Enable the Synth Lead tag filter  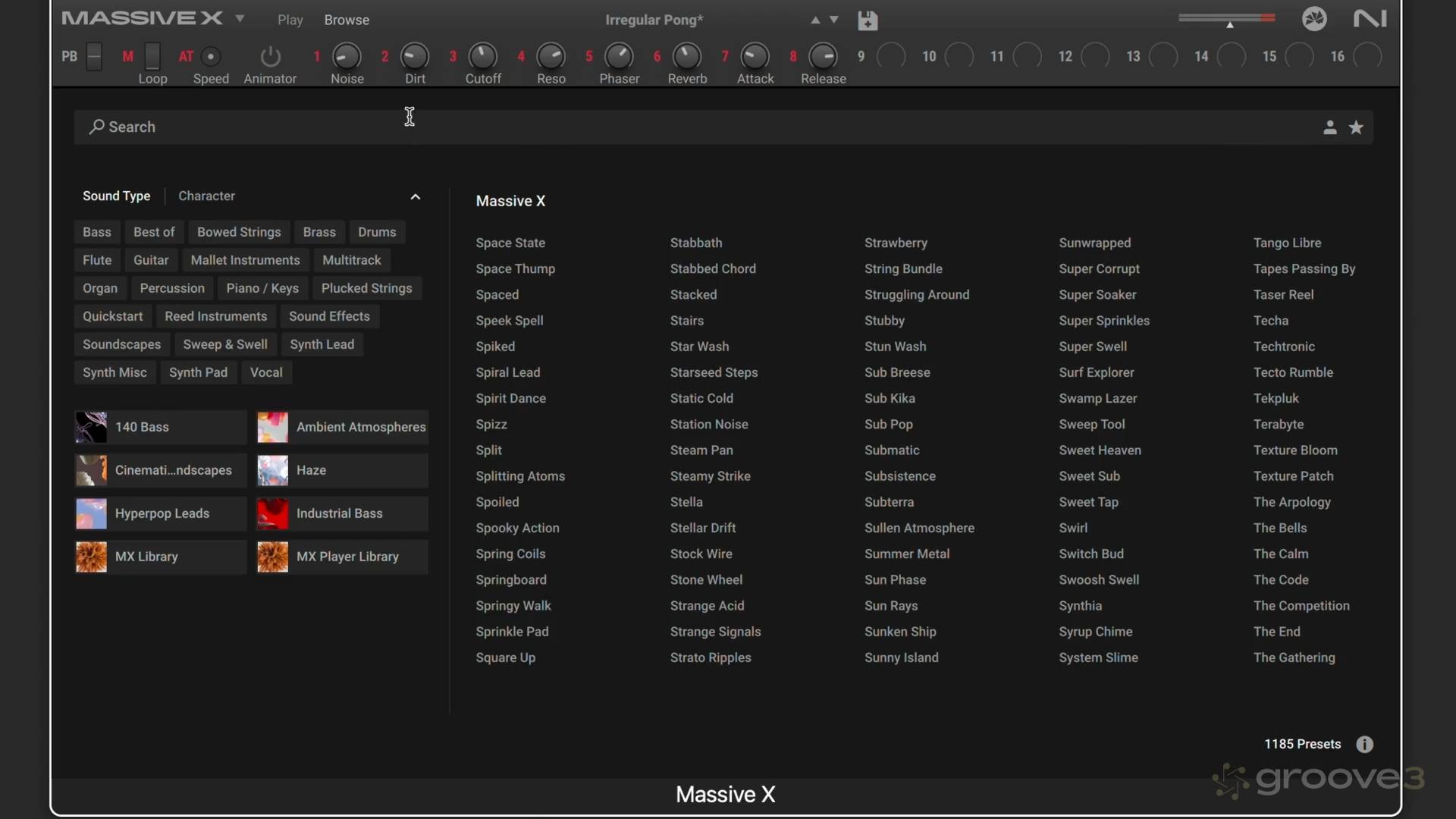pos(322,344)
